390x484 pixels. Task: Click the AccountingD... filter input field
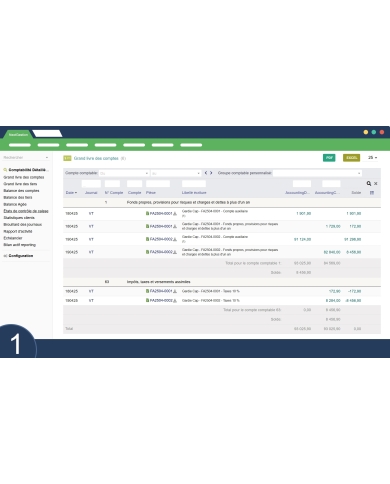[x=302, y=184]
